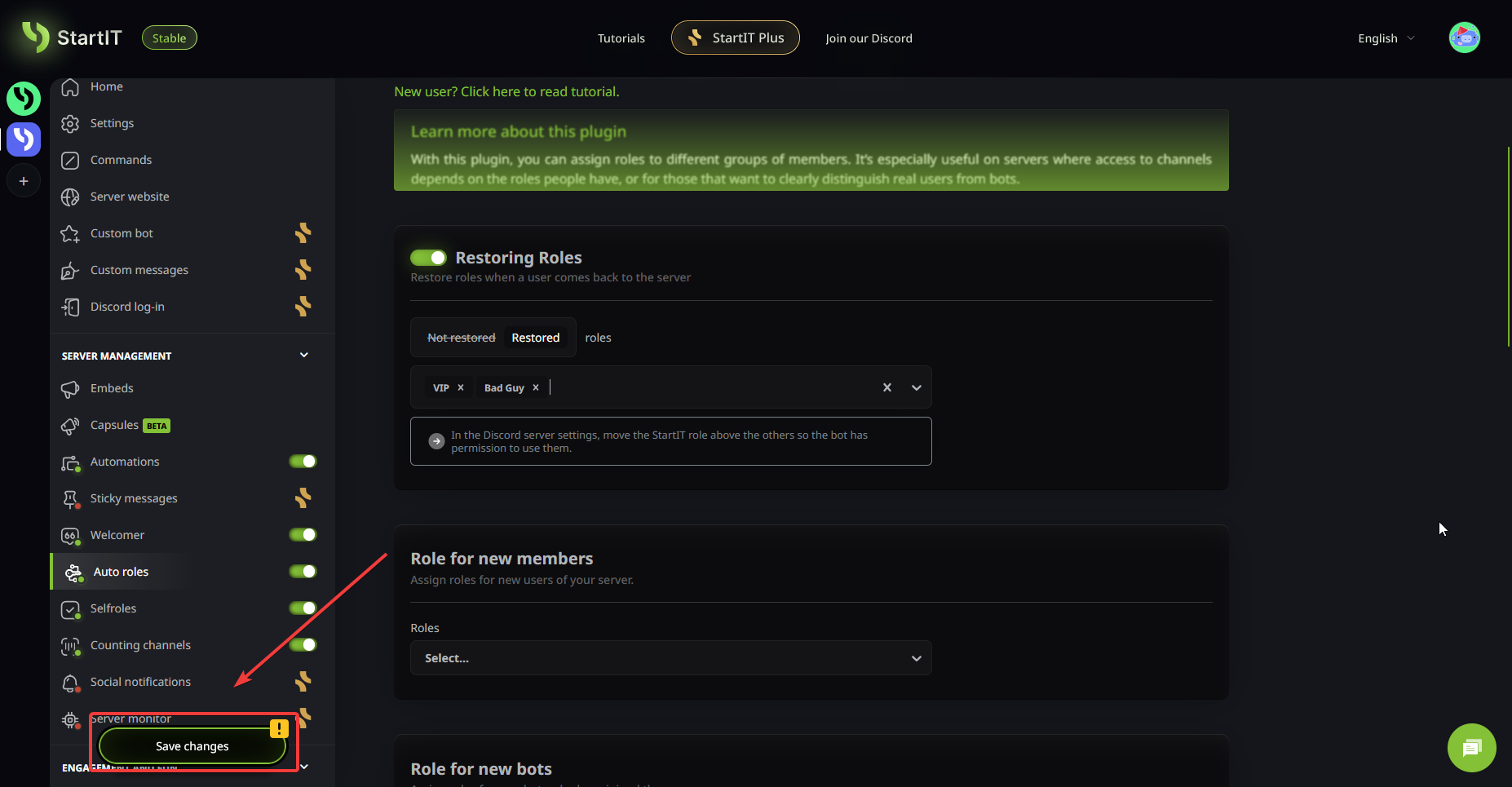Remove the Bad Guy role tag
This screenshot has width=1512, height=787.
click(x=536, y=387)
